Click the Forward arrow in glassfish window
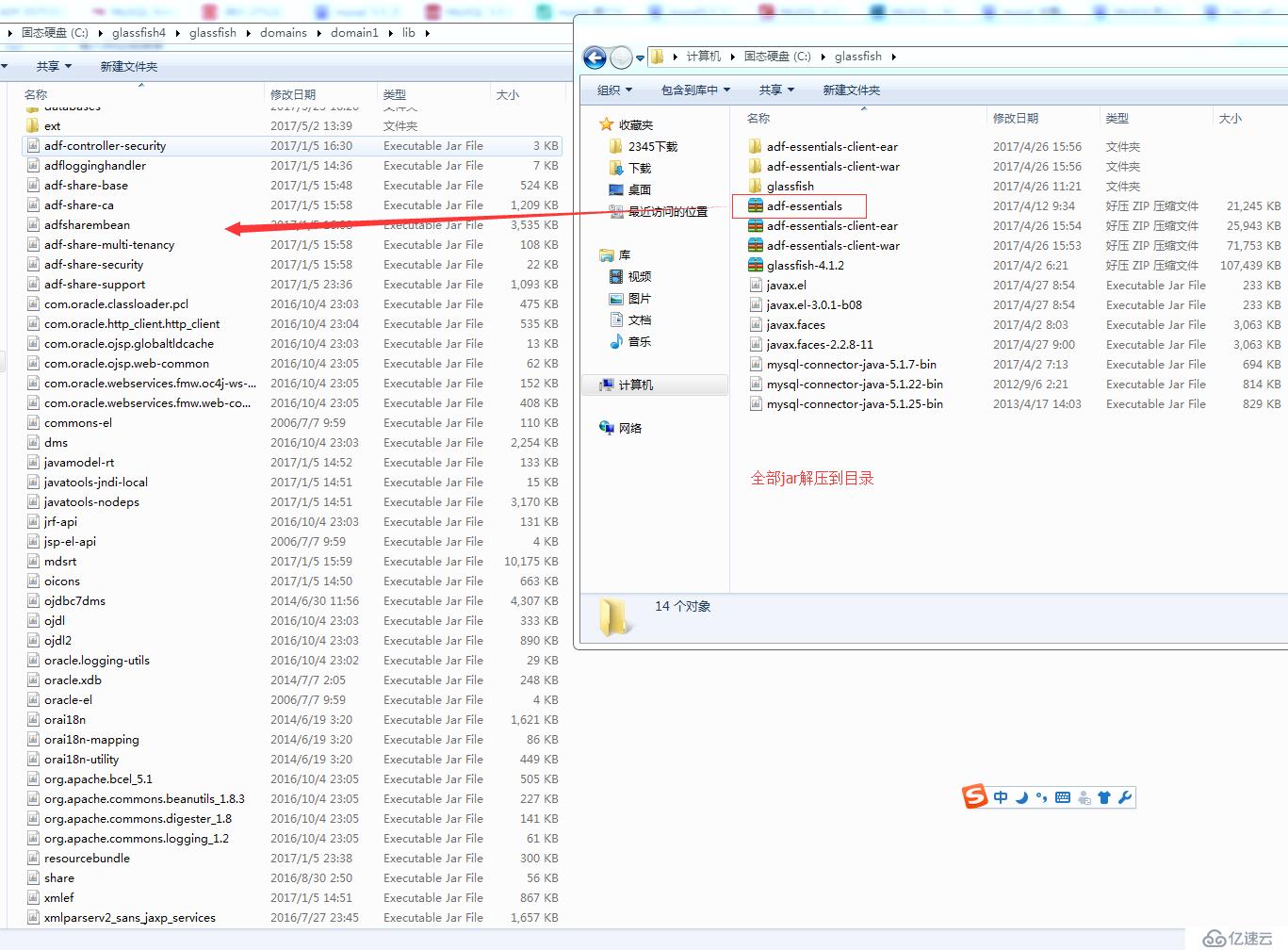 tap(621, 57)
